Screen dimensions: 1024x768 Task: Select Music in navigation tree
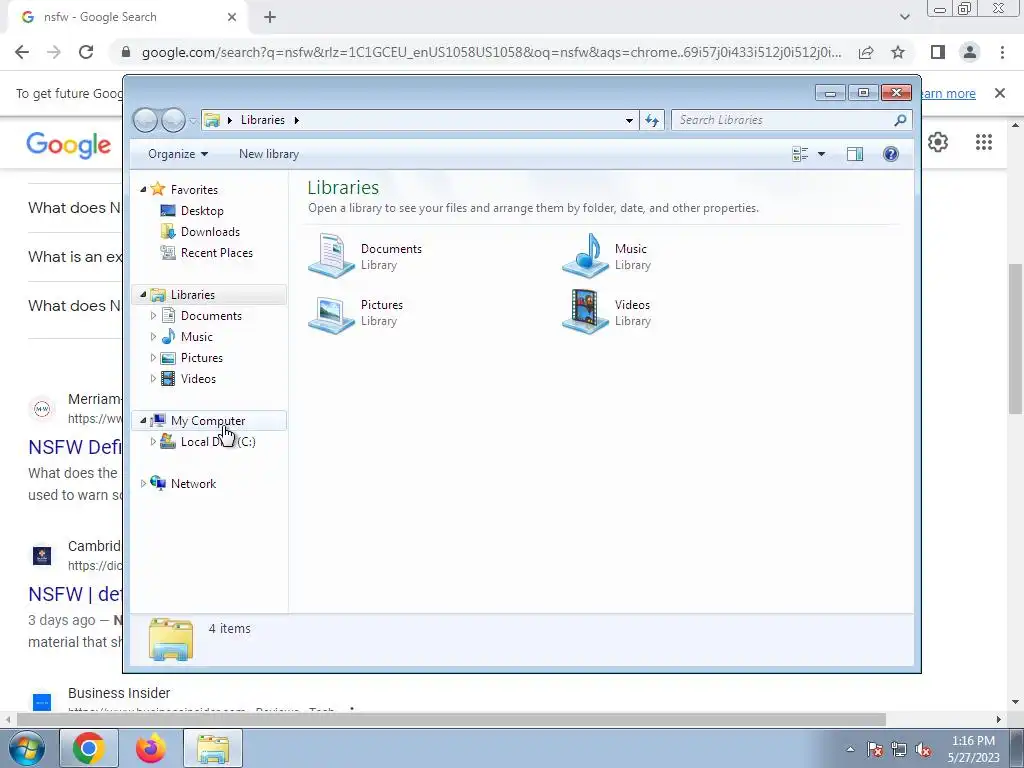tap(197, 337)
